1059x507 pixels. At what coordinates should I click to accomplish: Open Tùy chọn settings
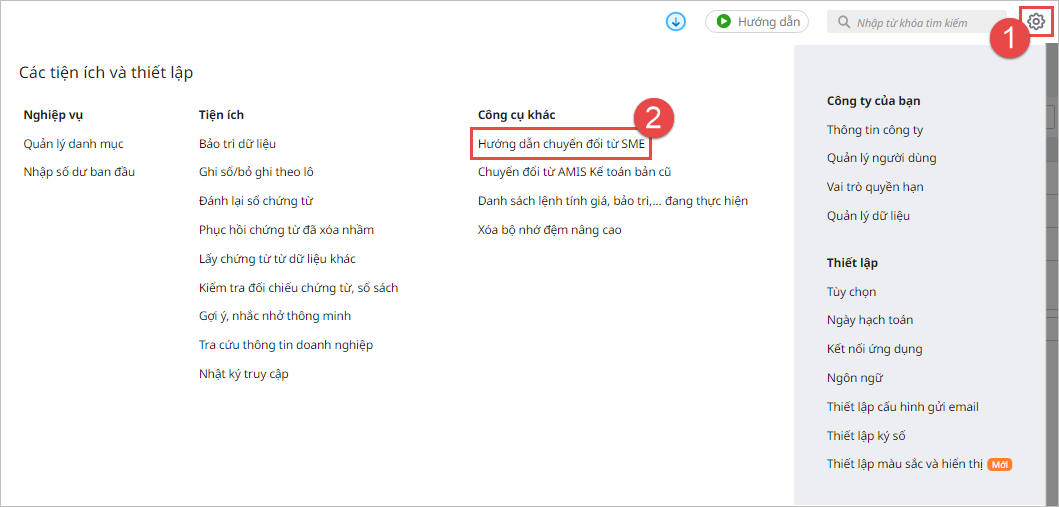pos(851,292)
